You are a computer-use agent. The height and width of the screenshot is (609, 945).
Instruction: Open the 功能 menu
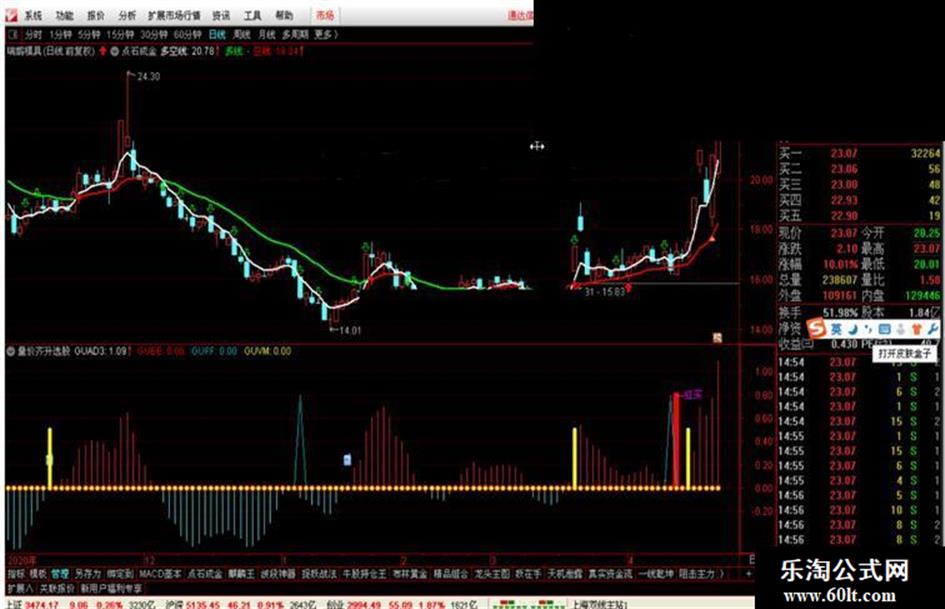pyautogui.click(x=64, y=16)
